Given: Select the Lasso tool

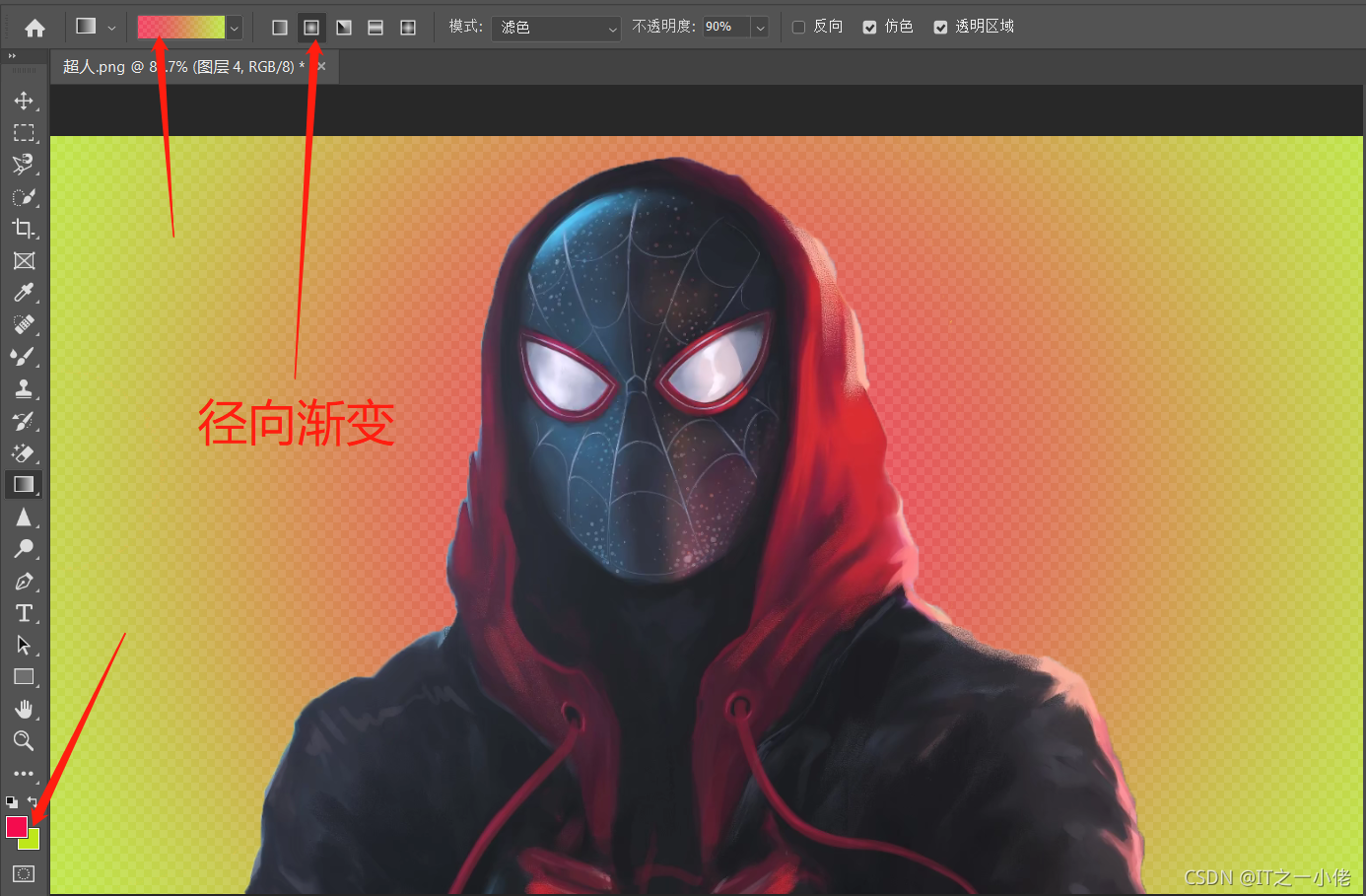Looking at the screenshot, I should click(x=24, y=164).
